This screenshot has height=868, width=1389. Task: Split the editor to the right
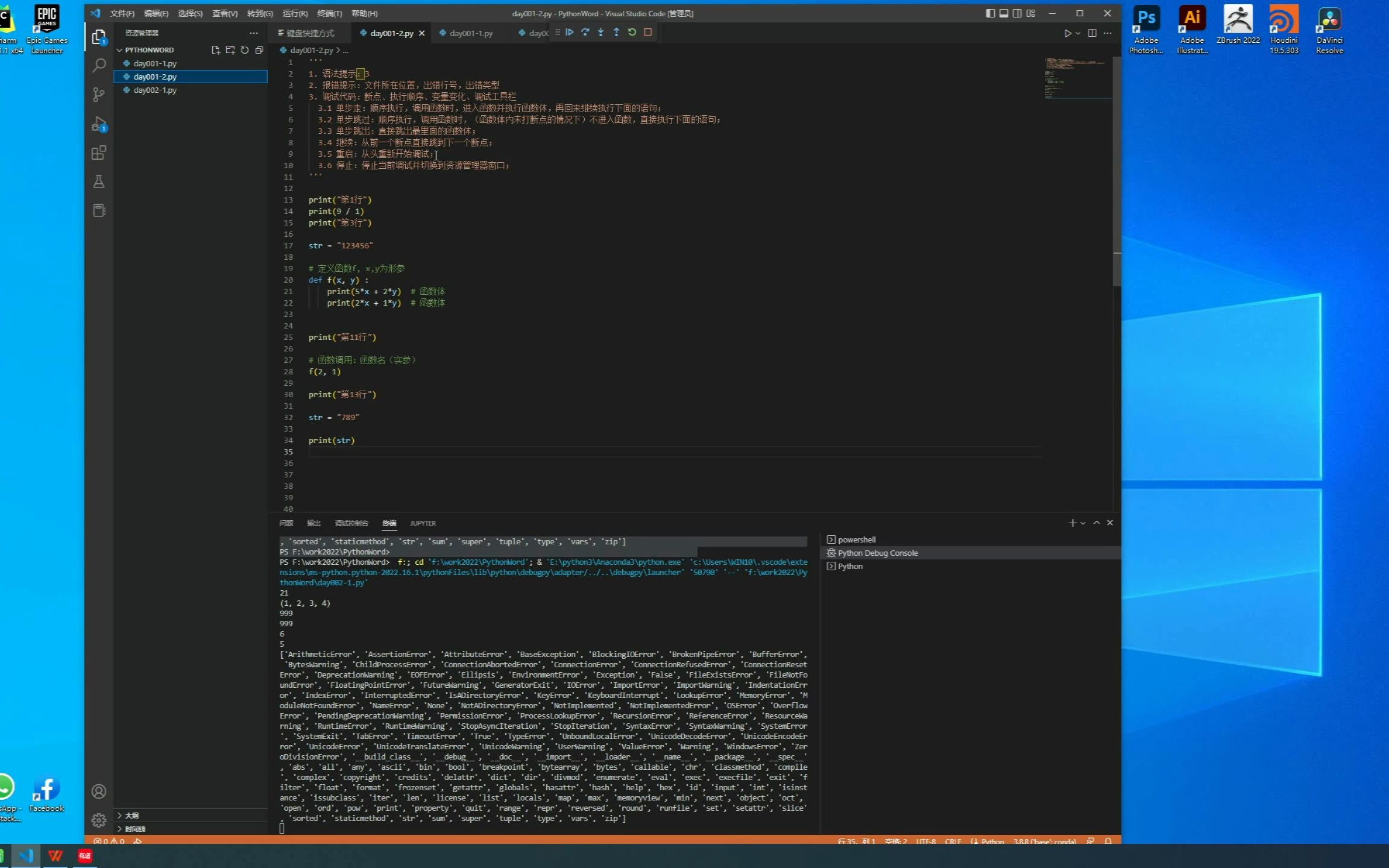(x=1092, y=33)
